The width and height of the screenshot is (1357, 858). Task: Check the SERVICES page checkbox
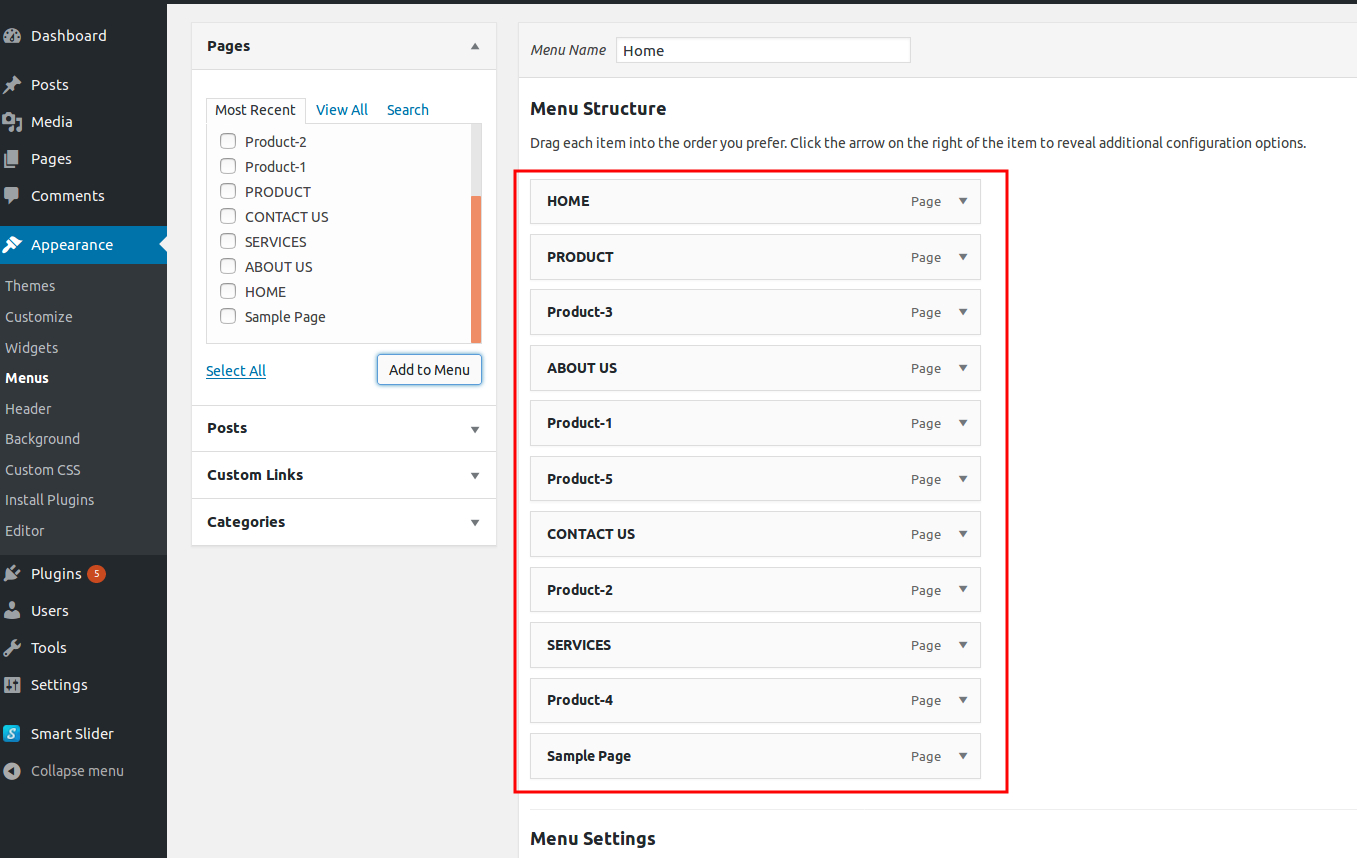click(227, 241)
